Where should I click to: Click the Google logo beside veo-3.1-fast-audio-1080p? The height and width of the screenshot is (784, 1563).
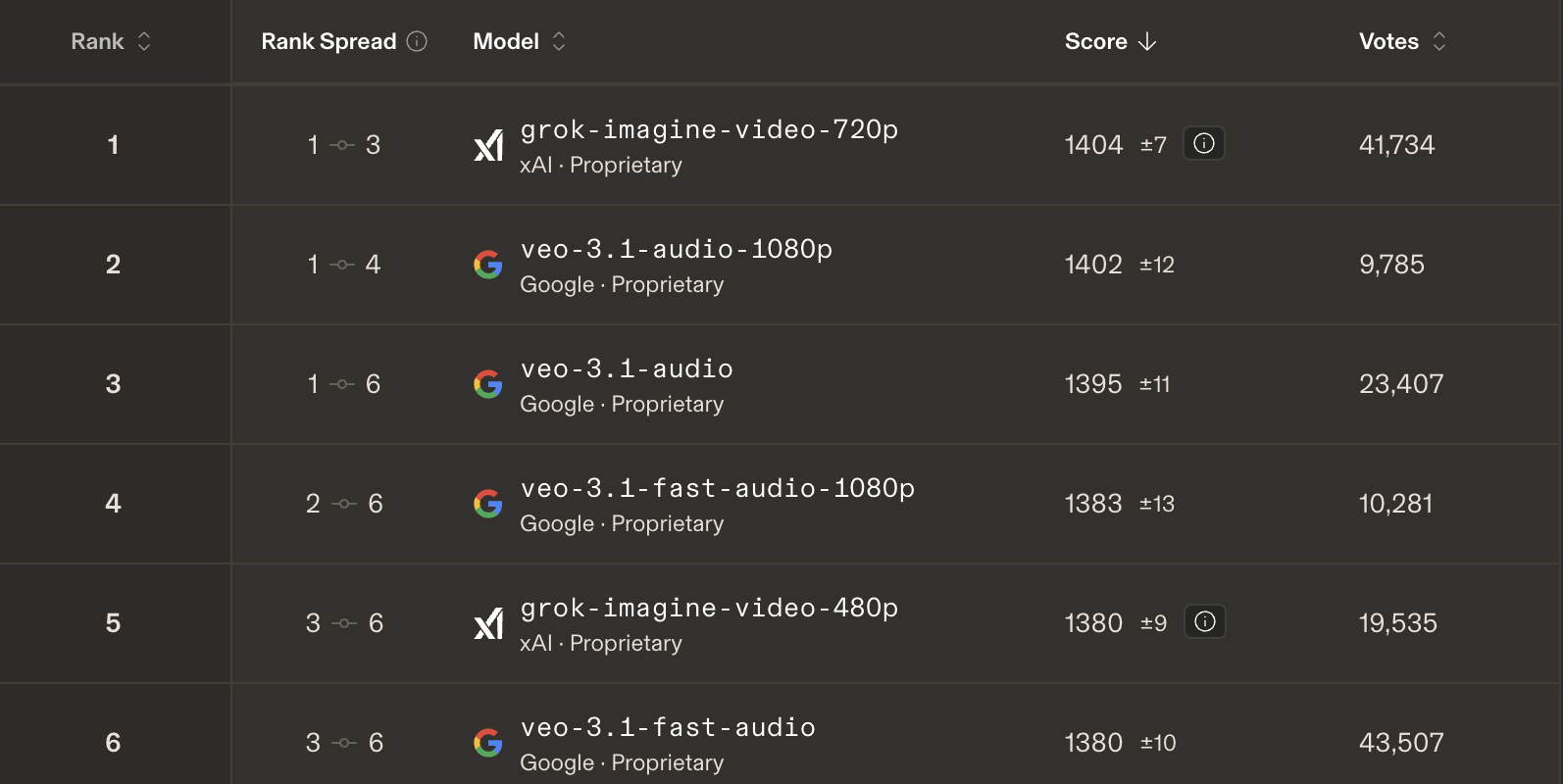488,504
